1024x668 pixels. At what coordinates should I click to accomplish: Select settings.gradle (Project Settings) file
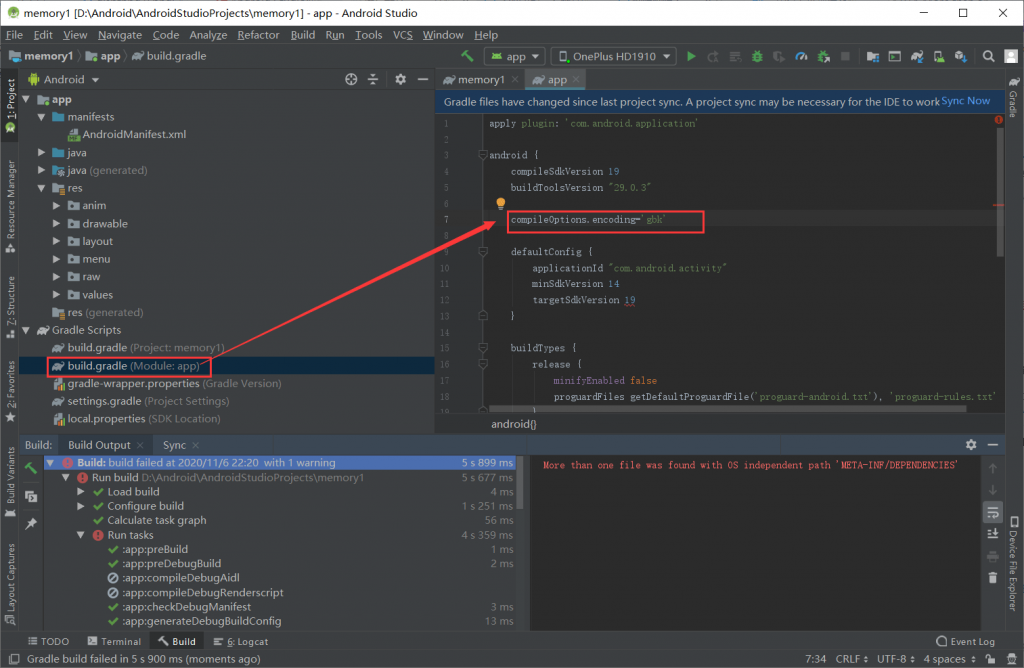click(x=140, y=402)
